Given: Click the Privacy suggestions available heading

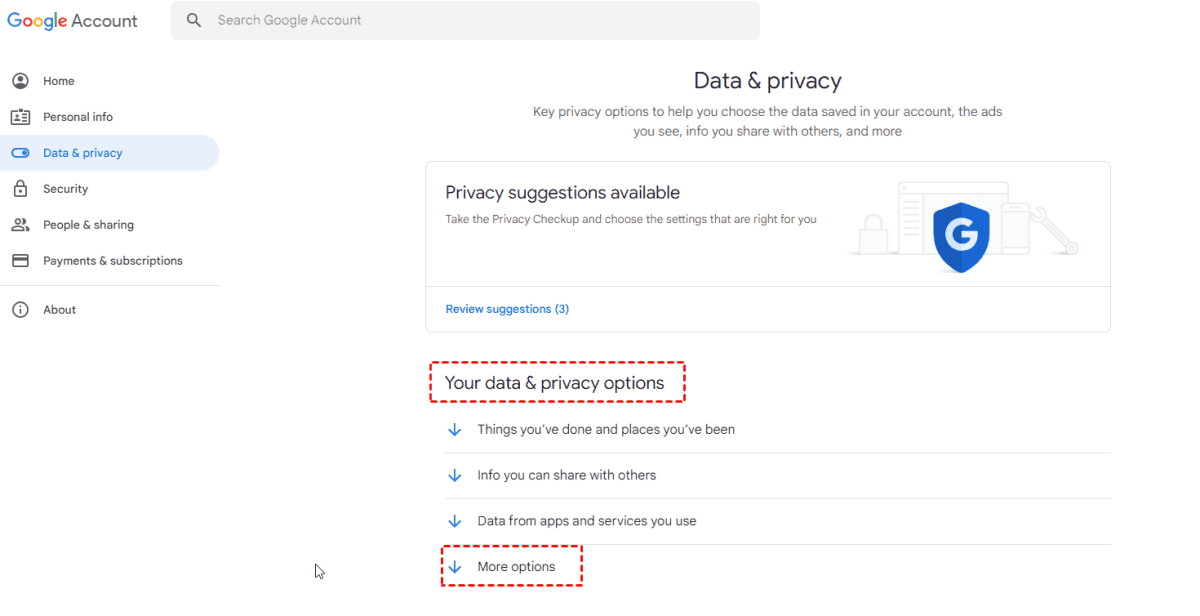Looking at the screenshot, I should click(562, 193).
